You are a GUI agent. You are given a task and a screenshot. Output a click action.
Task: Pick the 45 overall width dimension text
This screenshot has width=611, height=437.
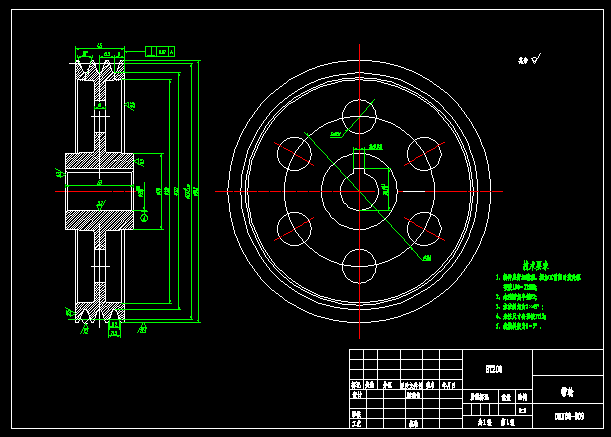coord(100,46)
